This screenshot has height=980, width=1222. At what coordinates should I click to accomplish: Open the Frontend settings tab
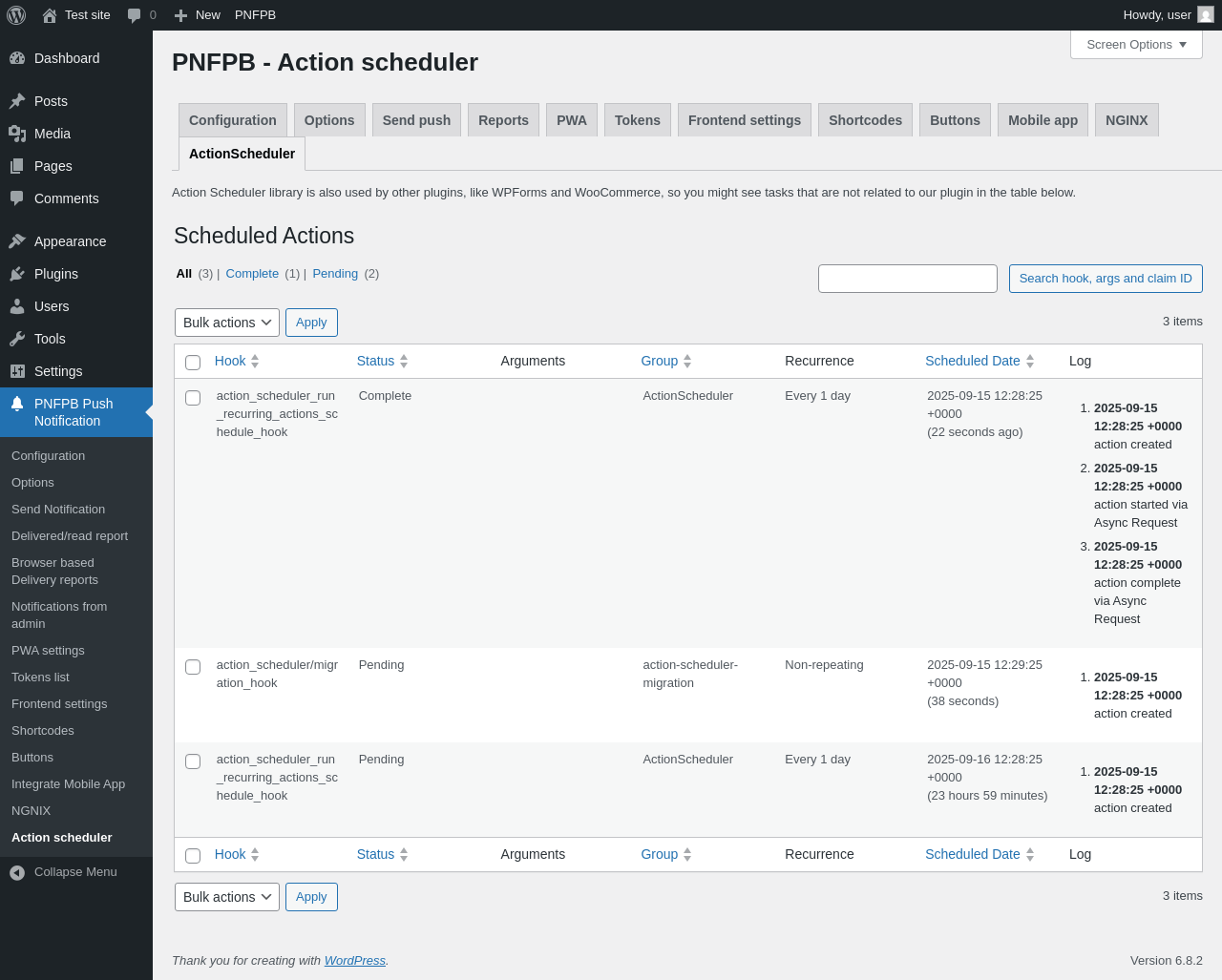click(x=745, y=120)
